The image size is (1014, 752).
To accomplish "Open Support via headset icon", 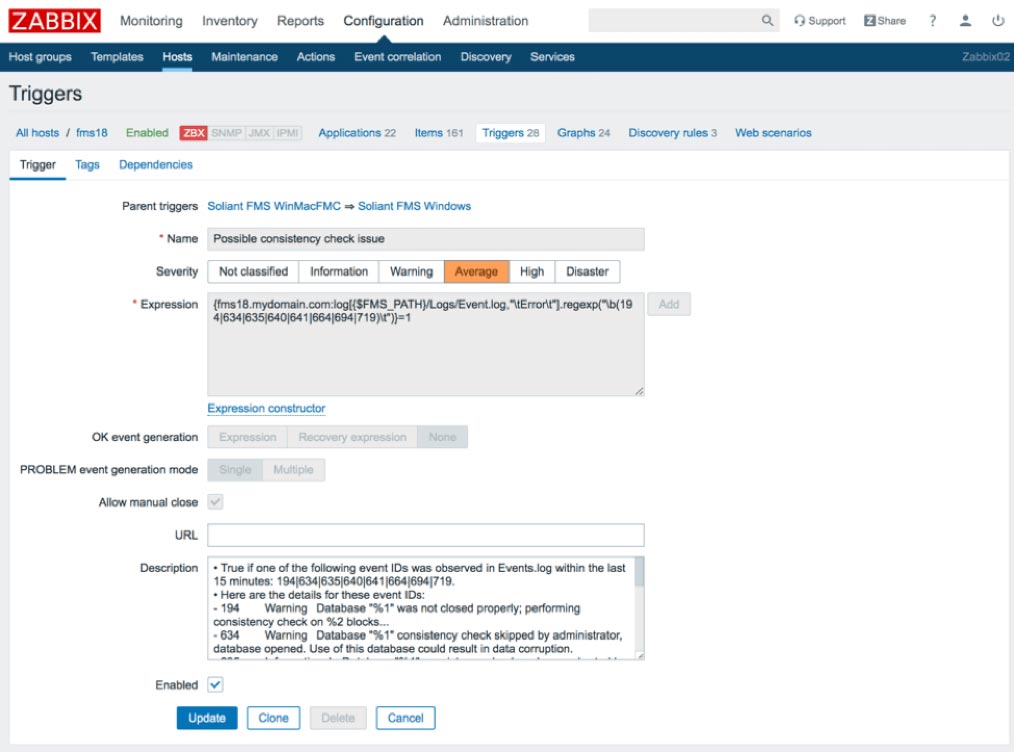I will tap(800, 21).
